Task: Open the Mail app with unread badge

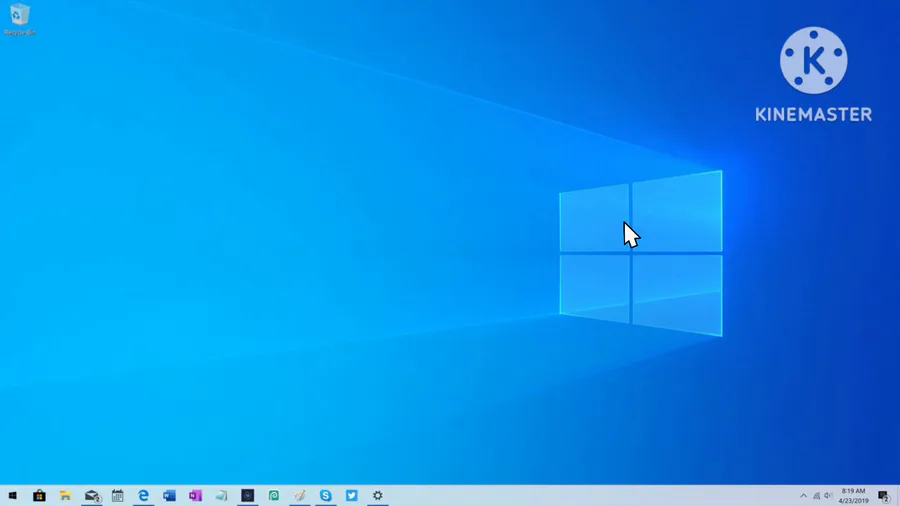Action: pyautogui.click(x=92, y=496)
